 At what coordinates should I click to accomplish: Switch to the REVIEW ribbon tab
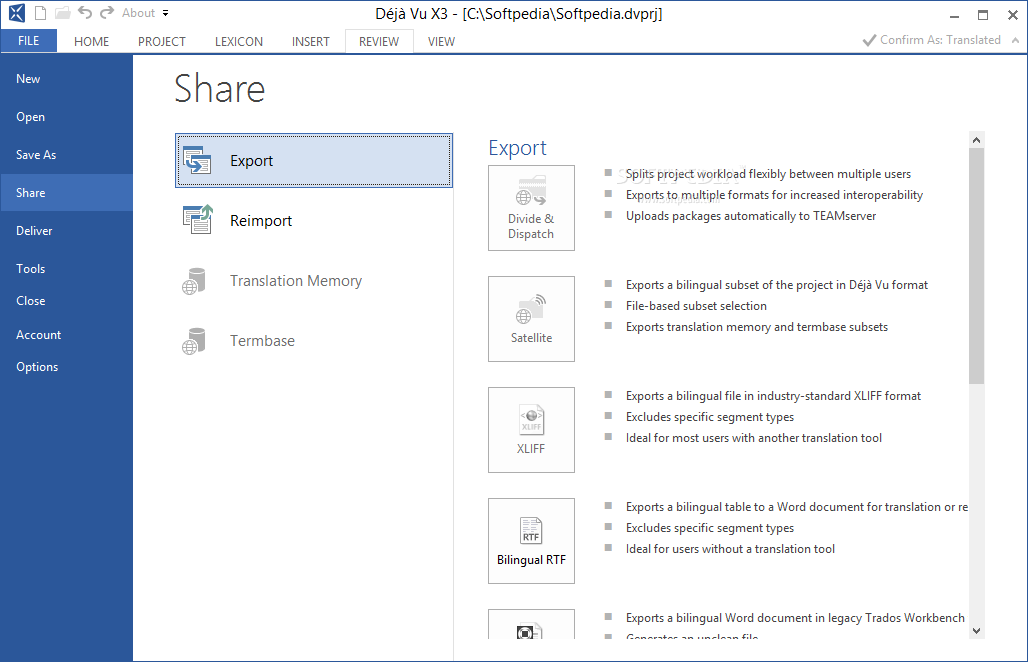[379, 41]
